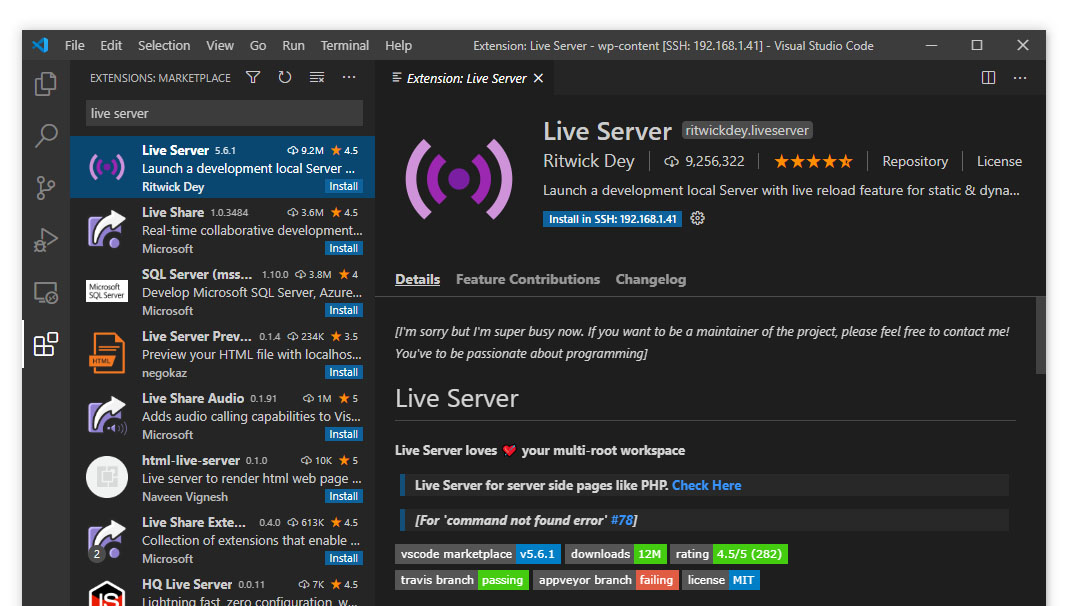Image resolution: width=1074 pixels, height=606 pixels.
Task: Click the vscode marketplace v5.6.1 badge
Action: [478, 554]
